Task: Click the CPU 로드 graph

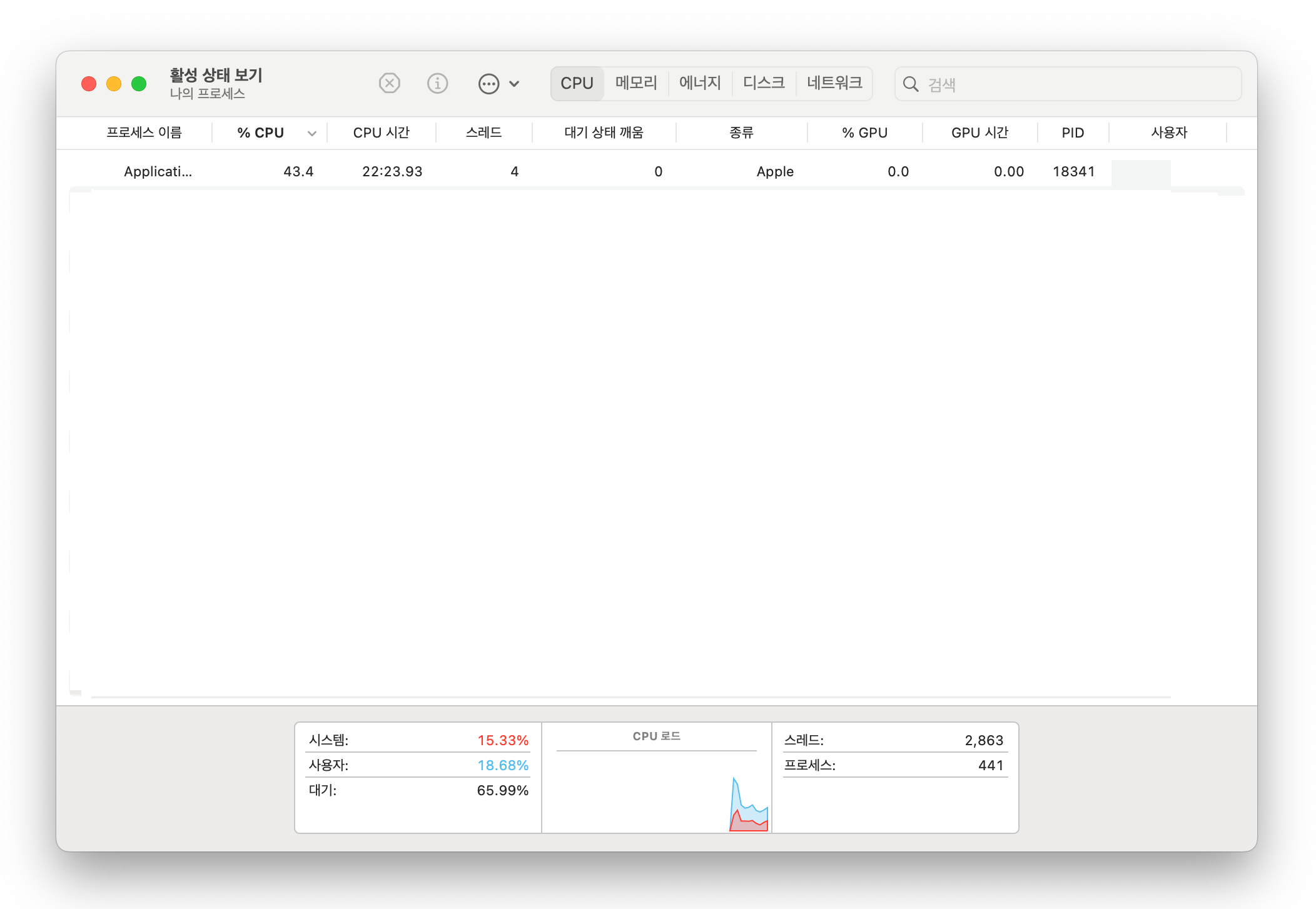Action: click(x=656, y=790)
